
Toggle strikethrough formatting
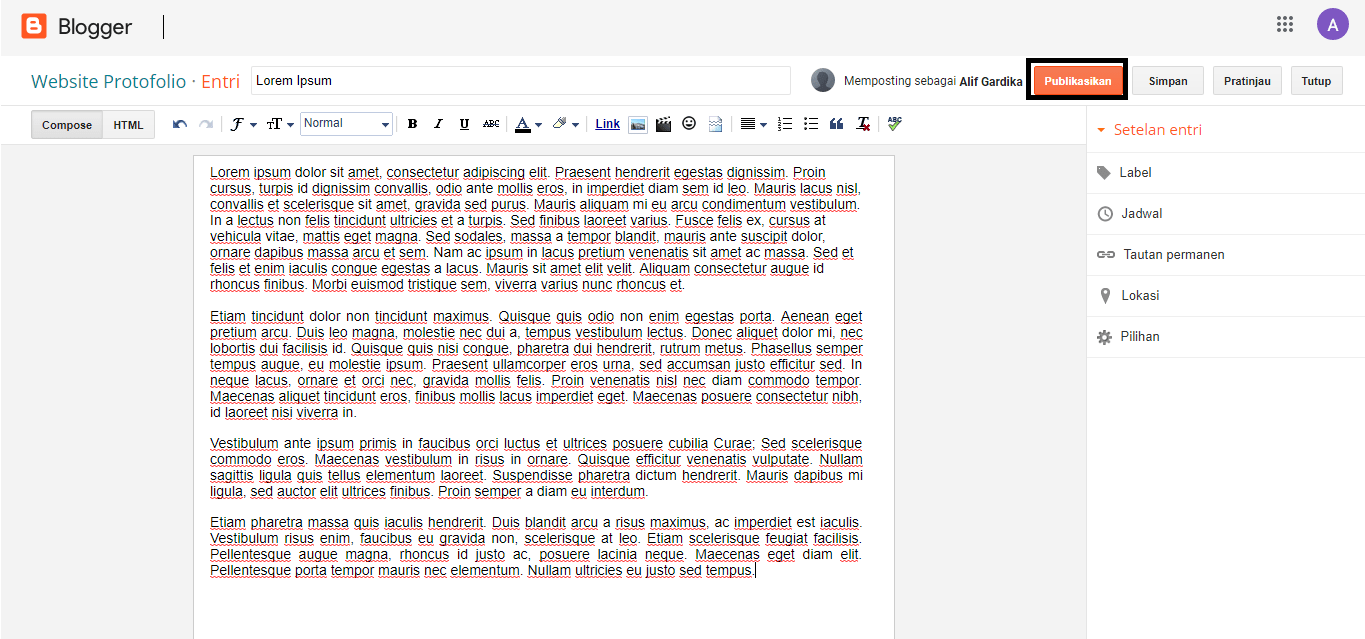491,123
